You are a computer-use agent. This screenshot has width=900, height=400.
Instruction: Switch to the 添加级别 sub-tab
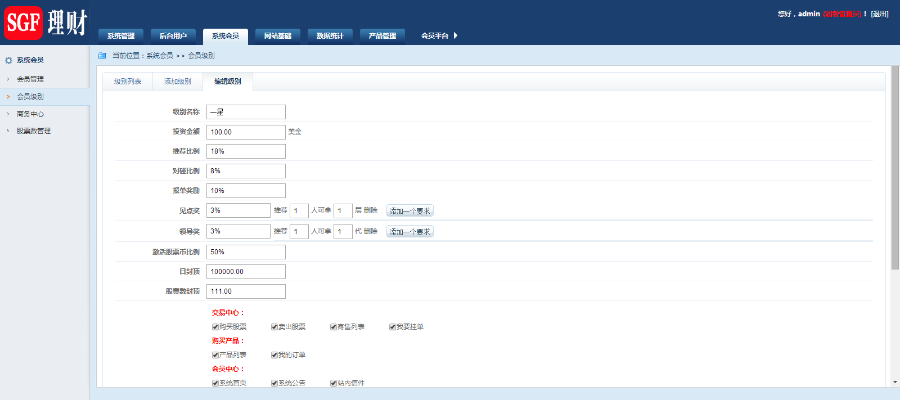tap(178, 81)
